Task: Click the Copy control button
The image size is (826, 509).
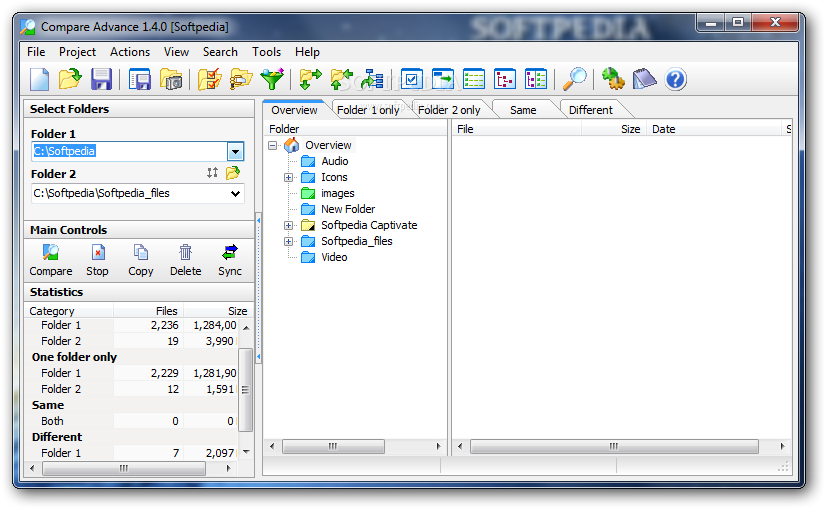Action: pos(141,260)
